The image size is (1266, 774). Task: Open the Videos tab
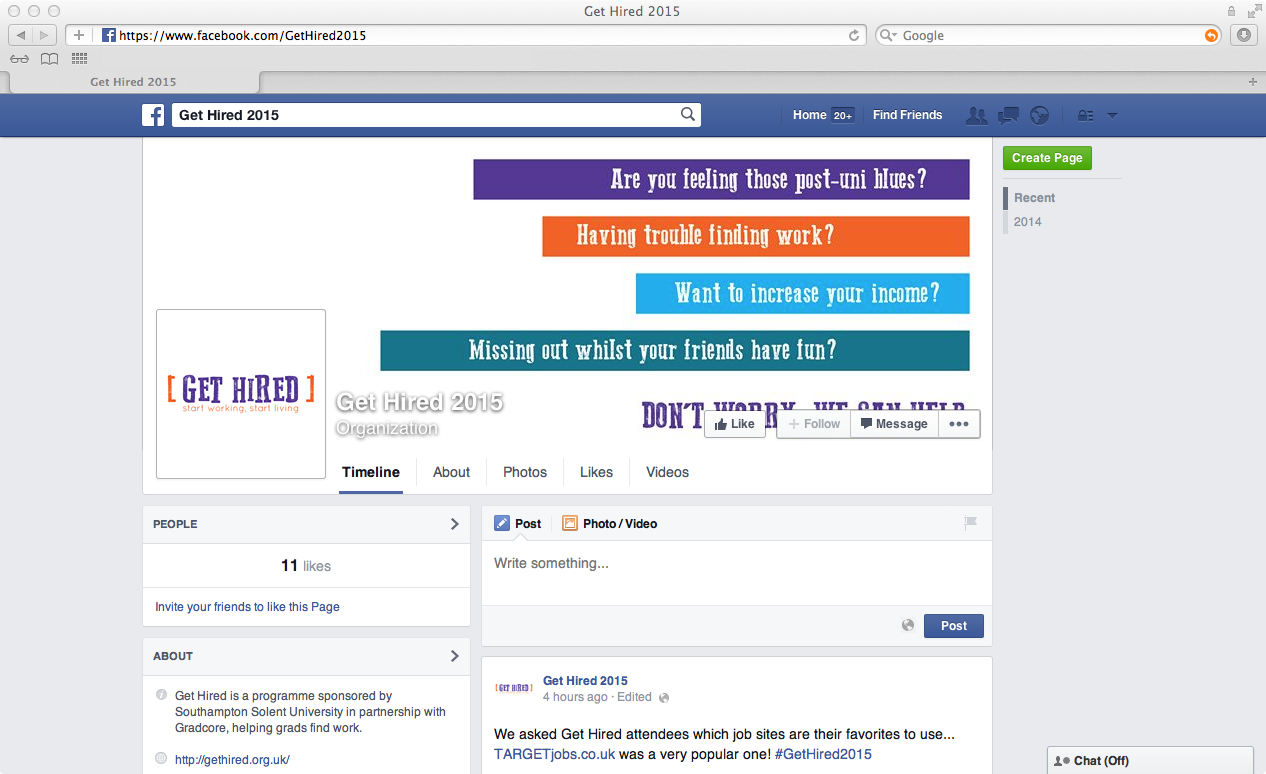(667, 472)
